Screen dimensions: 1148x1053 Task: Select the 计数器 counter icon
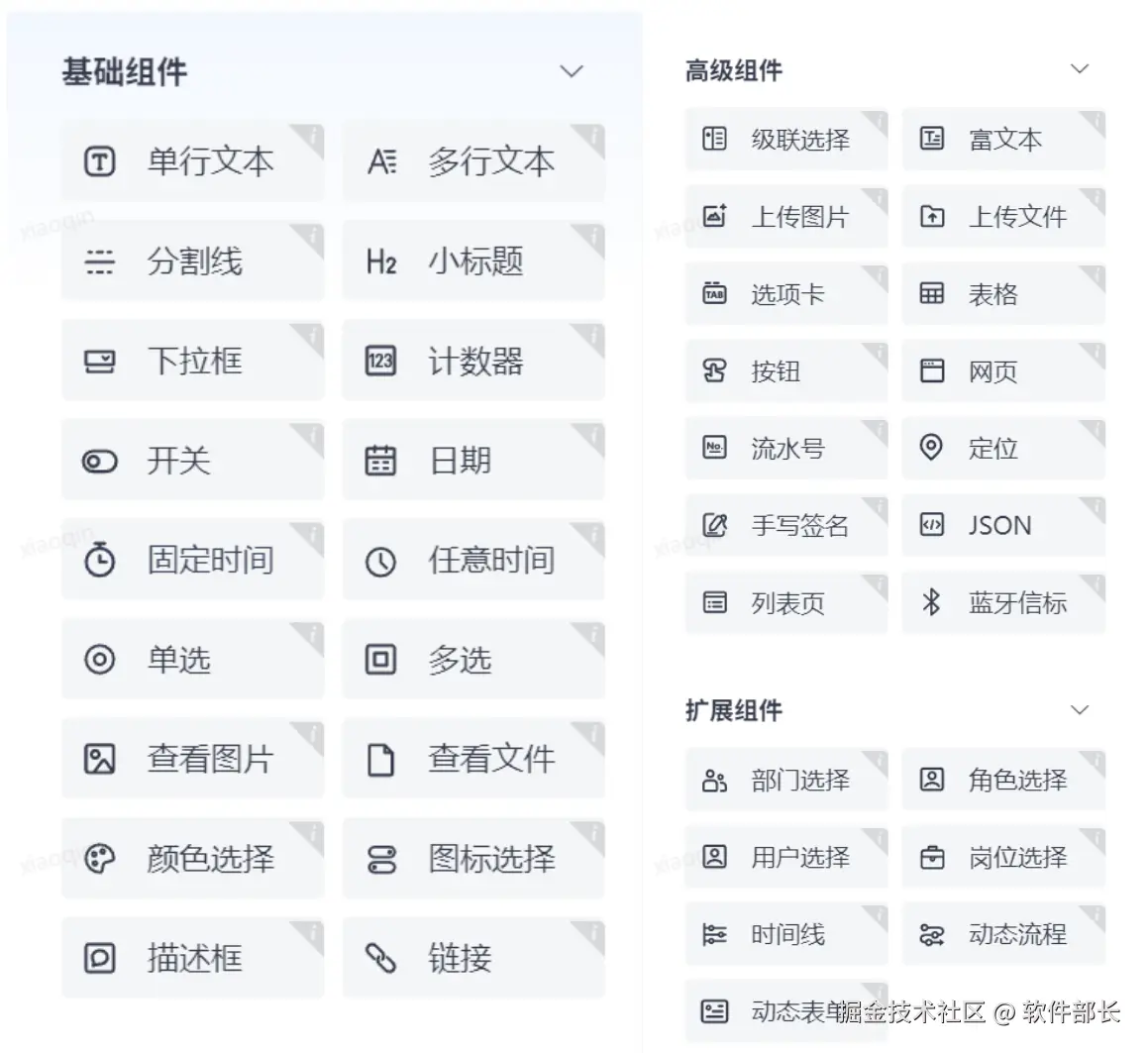(380, 361)
